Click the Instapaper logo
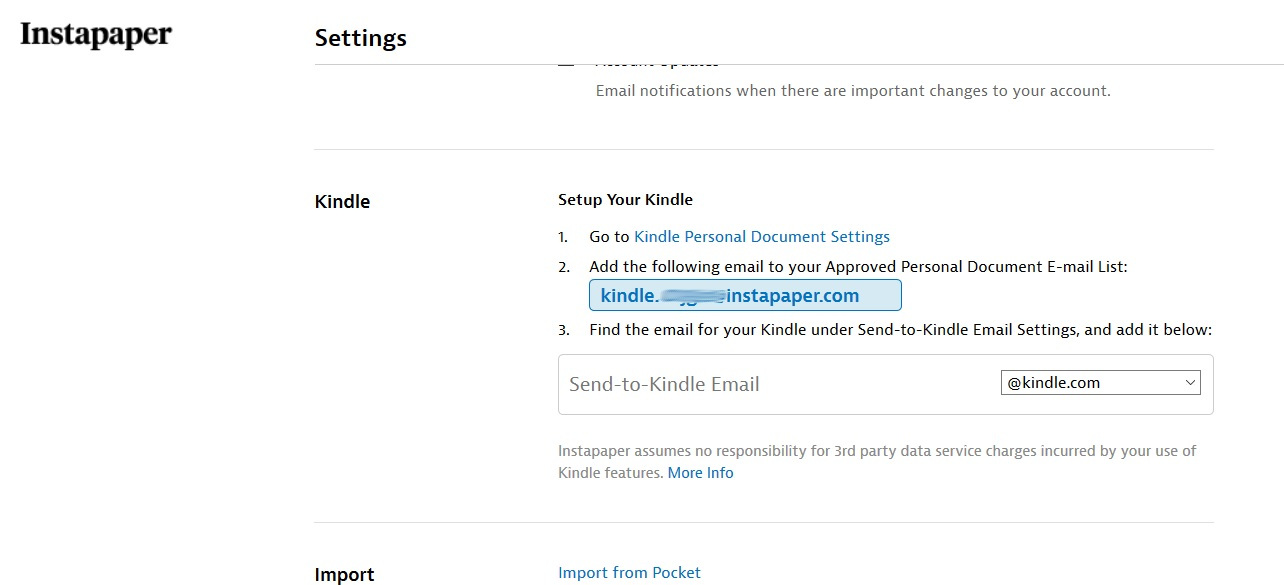 96,35
